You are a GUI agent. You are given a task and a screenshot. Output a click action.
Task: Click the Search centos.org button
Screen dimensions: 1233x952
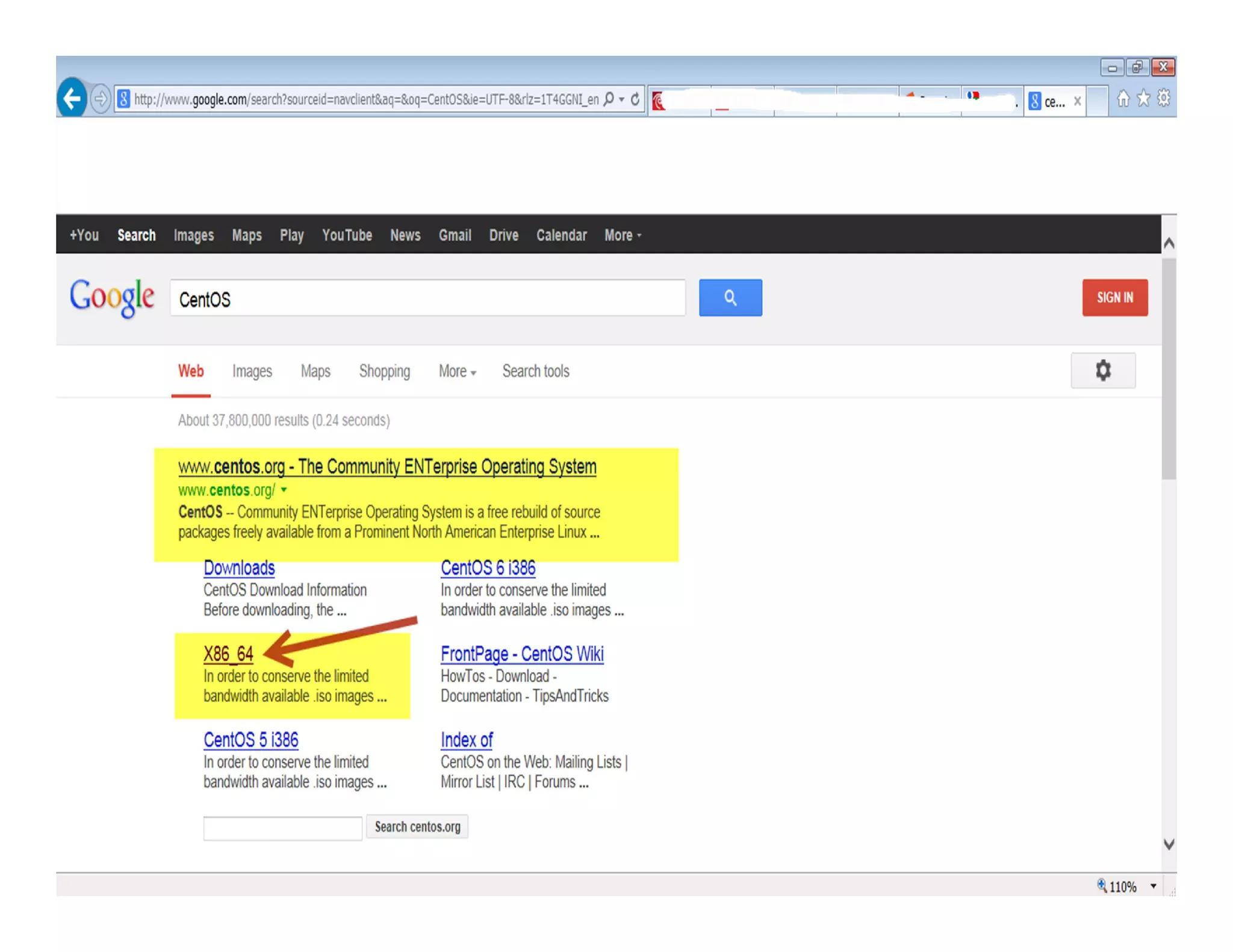[x=417, y=827]
